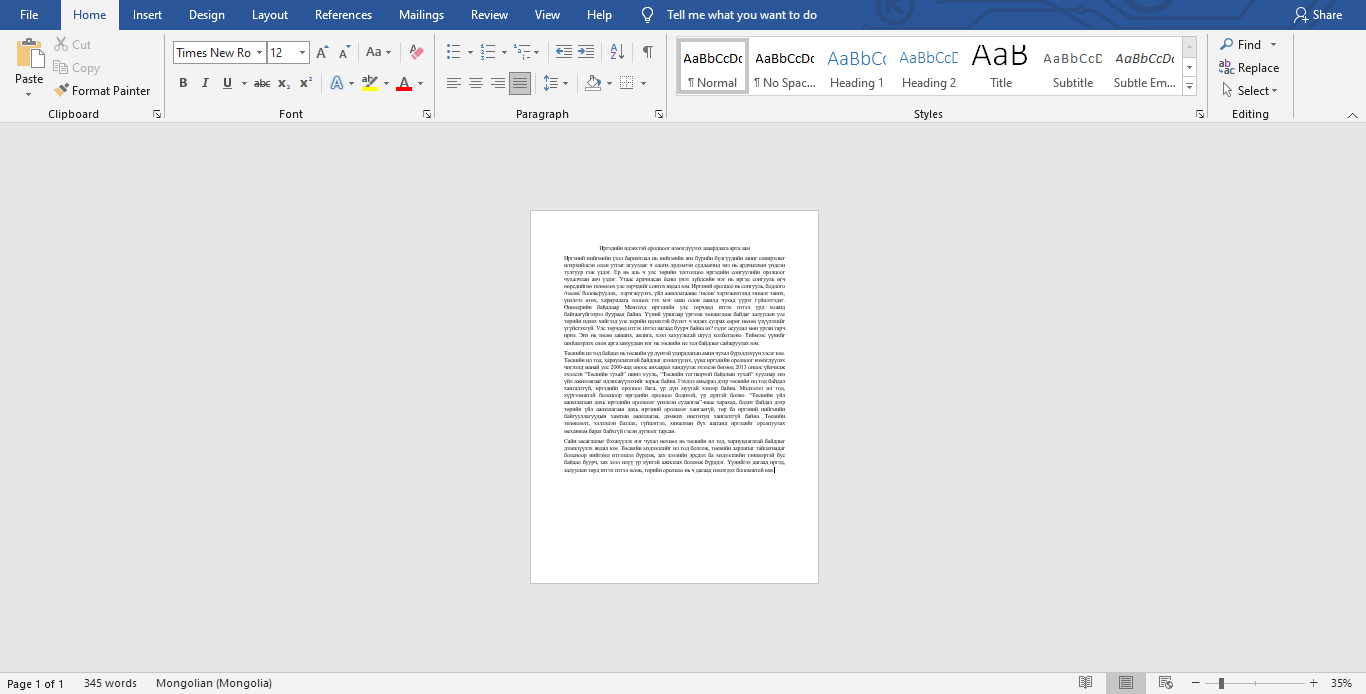Toggle bold formatting
Image resolution: width=1366 pixels, height=694 pixels.
[x=183, y=83]
